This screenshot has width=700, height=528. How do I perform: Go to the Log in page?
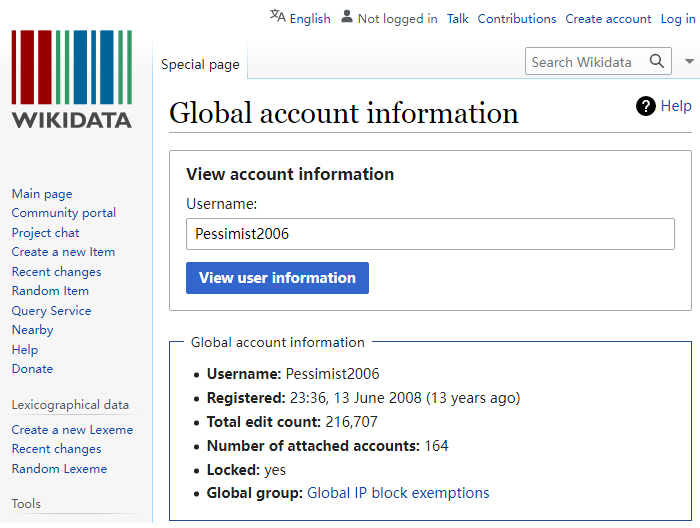(677, 19)
